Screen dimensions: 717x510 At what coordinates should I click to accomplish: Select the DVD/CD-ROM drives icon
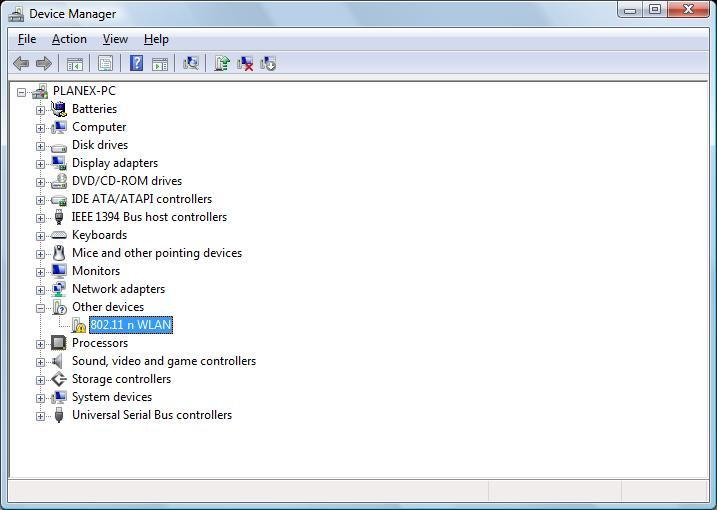[59, 181]
